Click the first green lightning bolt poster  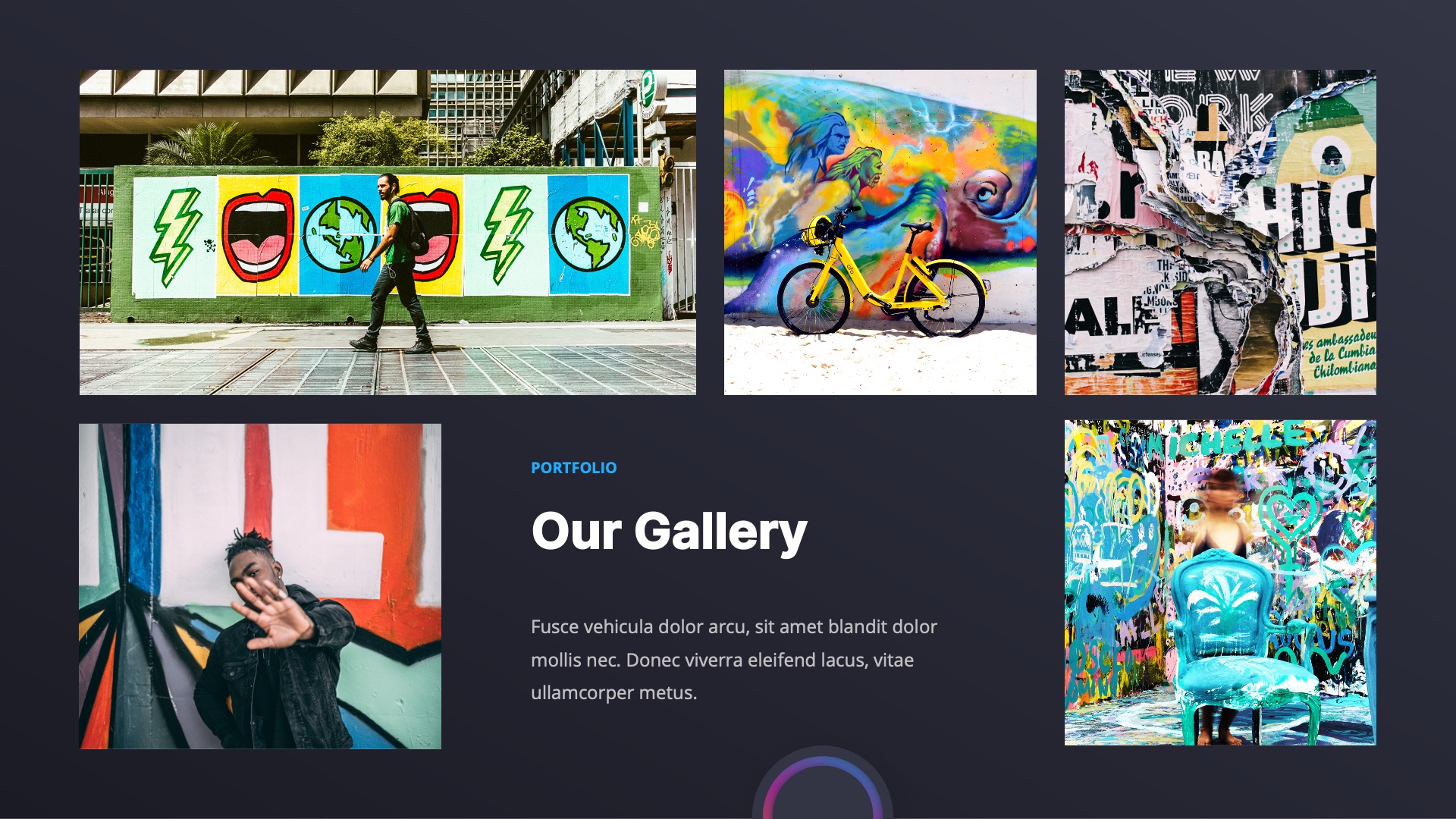(174, 237)
